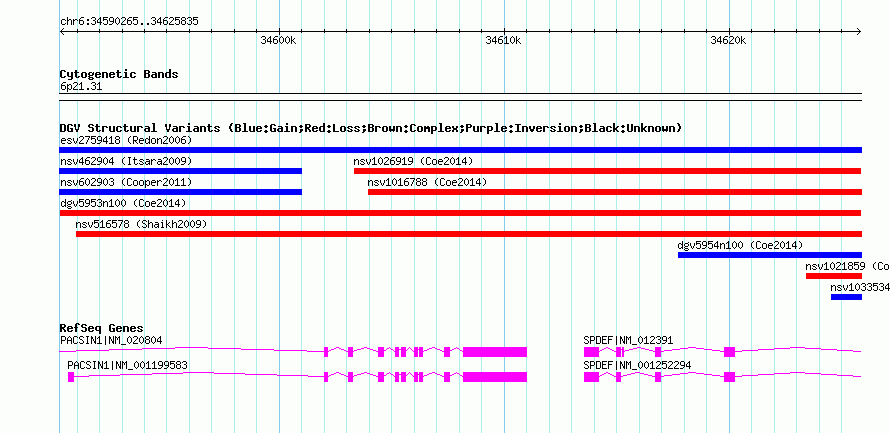
Task: Click the chr6:34590265..34625835 coordinate label
Action: pos(129,22)
